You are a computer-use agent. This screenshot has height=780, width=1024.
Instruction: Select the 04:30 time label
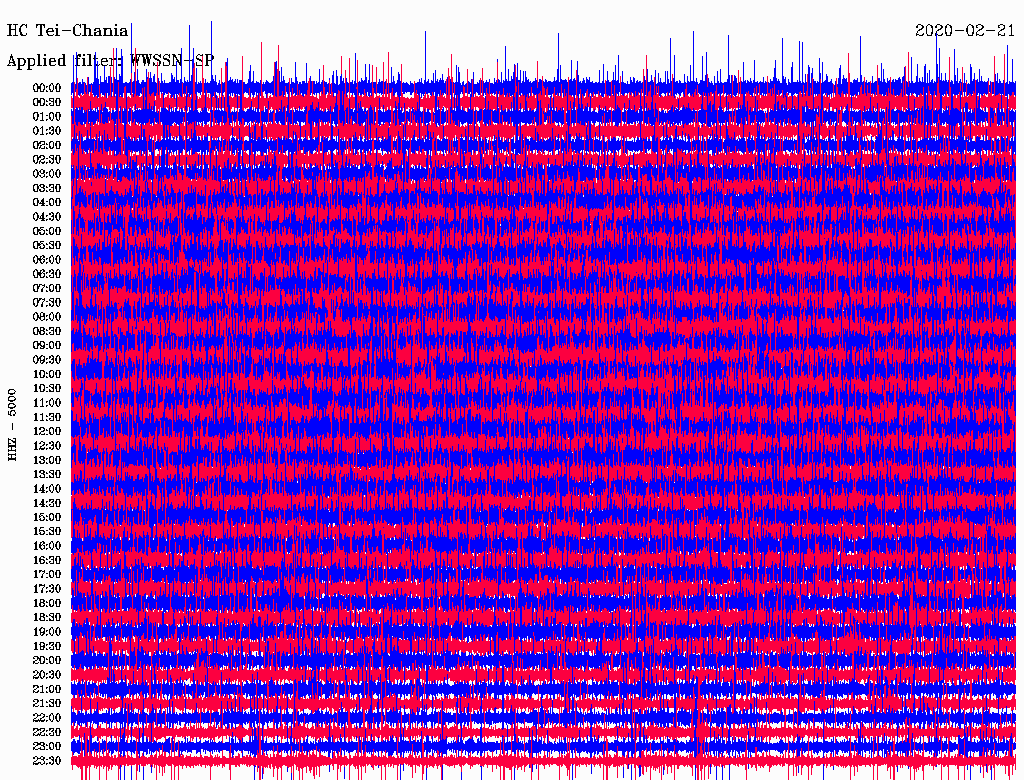[x=47, y=216]
